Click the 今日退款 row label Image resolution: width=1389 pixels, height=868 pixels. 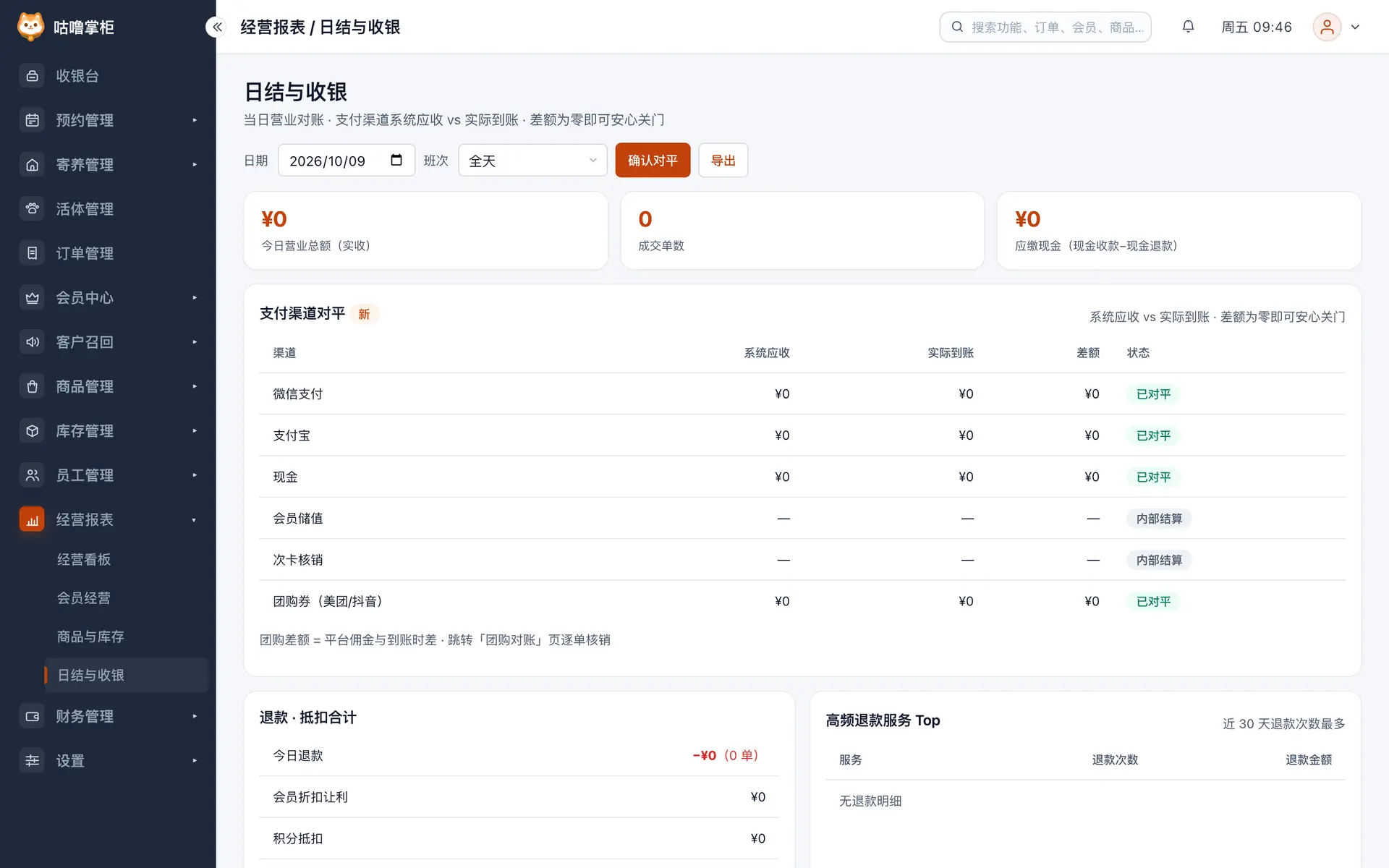pyautogui.click(x=298, y=755)
